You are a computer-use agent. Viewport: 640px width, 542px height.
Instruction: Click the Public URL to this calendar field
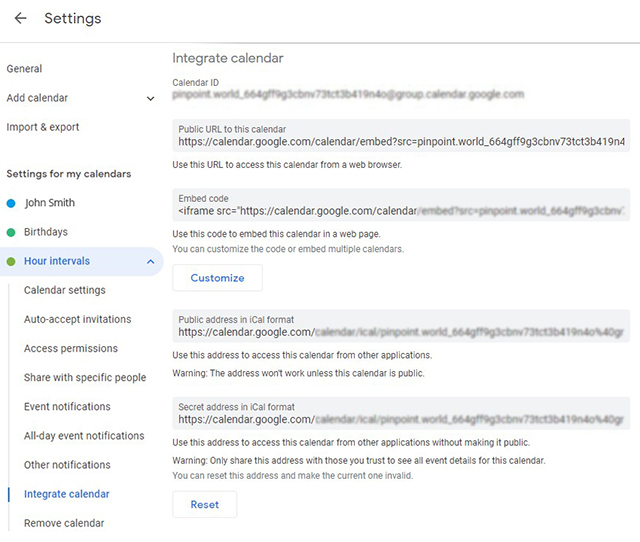(x=400, y=136)
